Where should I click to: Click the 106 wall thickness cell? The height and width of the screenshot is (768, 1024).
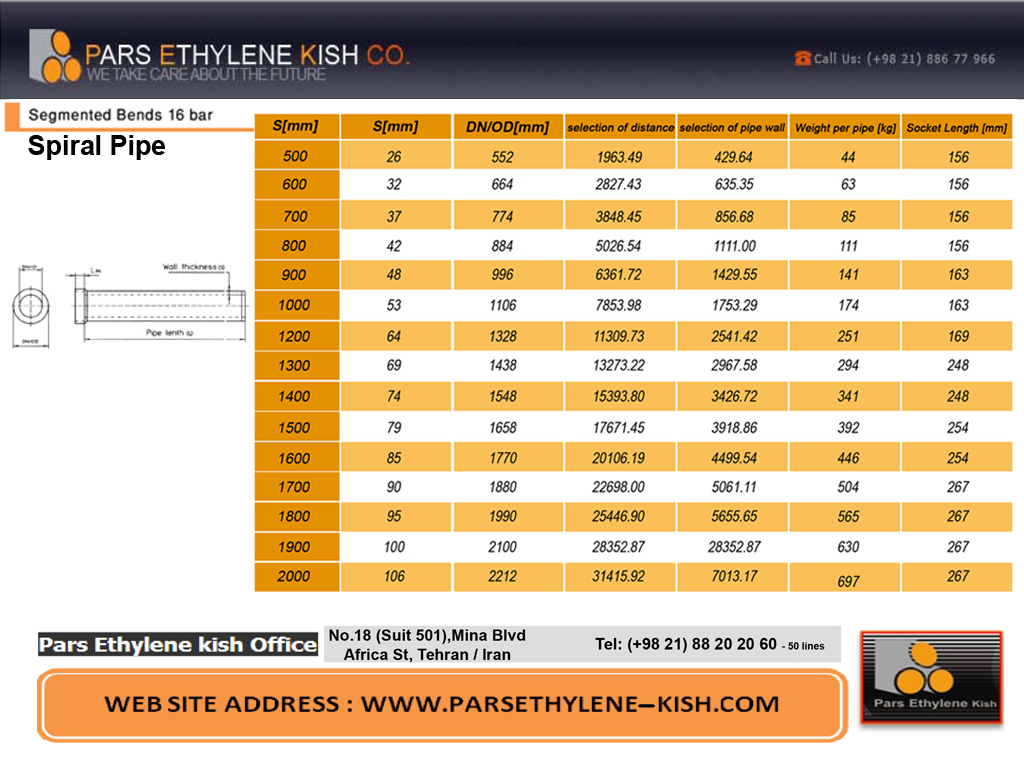point(394,576)
